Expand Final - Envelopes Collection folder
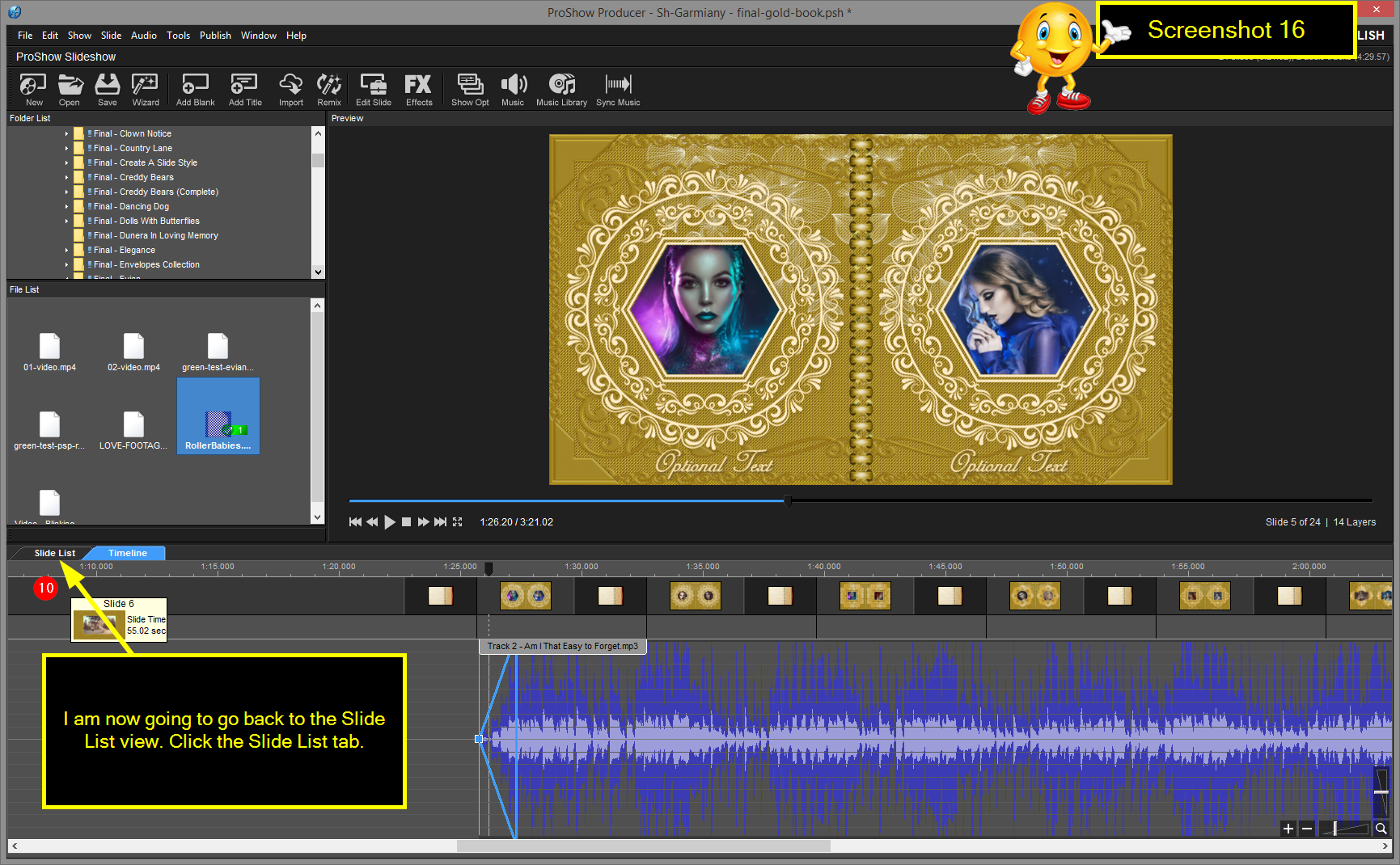This screenshot has height=865, width=1400. click(67, 265)
